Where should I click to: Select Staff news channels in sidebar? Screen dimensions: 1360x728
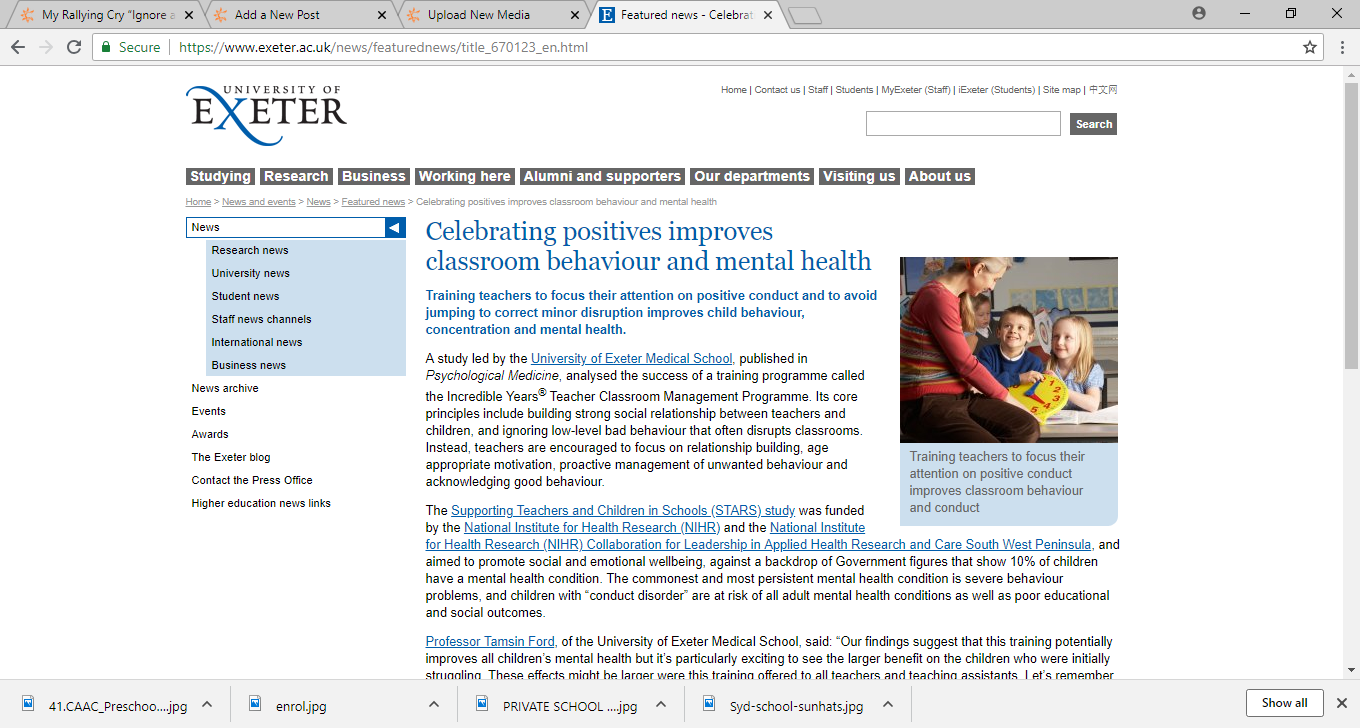(261, 319)
